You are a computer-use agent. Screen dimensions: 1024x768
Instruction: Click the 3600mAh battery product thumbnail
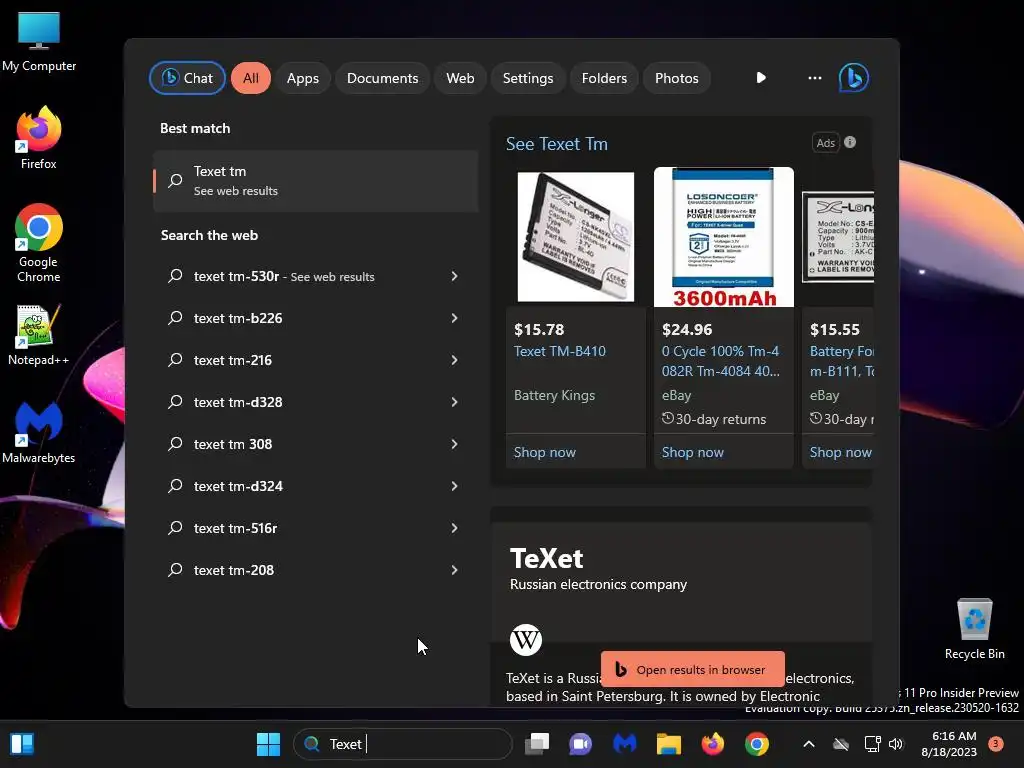coord(724,236)
